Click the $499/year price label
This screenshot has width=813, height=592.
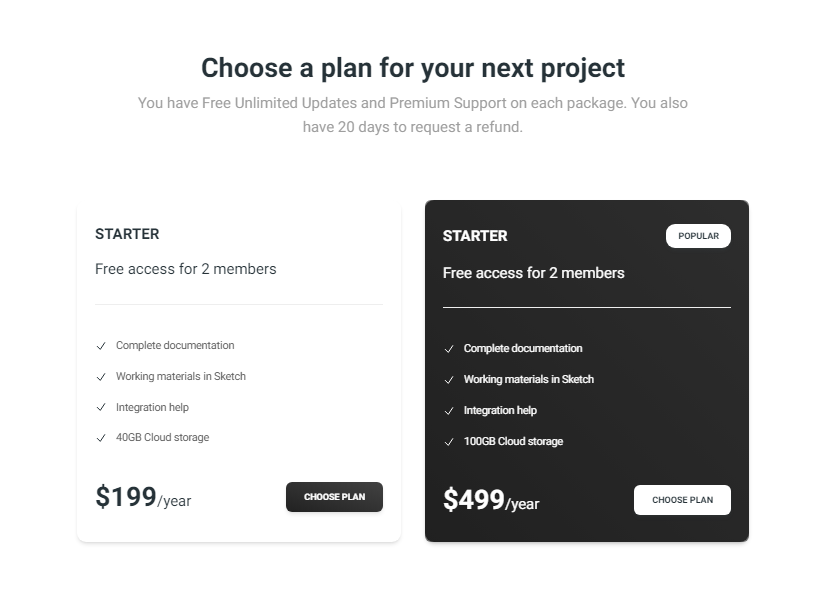point(491,499)
